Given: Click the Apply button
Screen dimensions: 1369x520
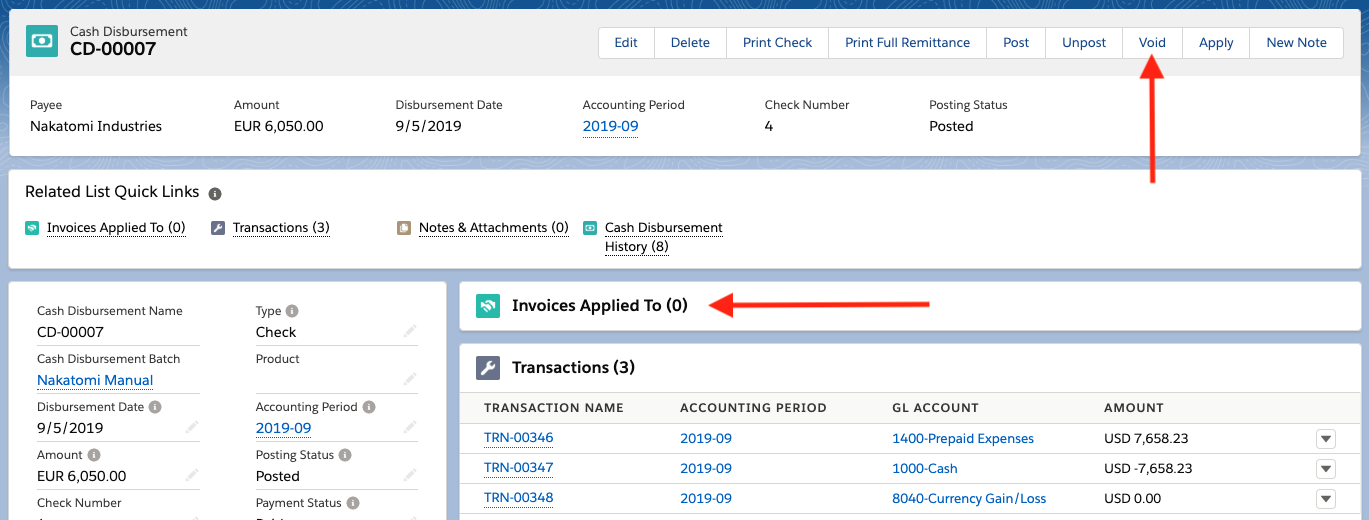Looking at the screenshot, I should pos(1216,43).
